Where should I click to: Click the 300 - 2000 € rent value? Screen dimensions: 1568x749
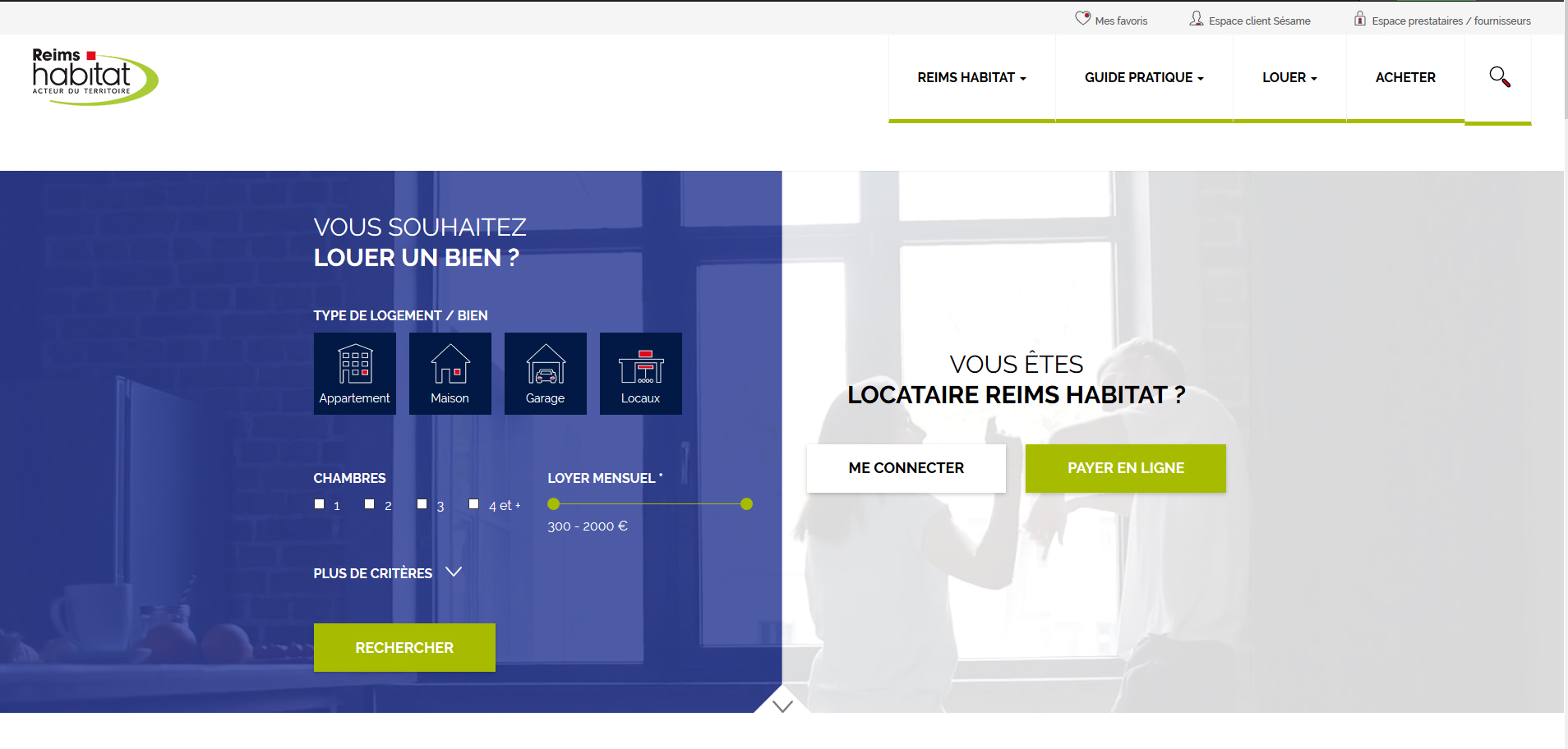(x=588, y=526)
